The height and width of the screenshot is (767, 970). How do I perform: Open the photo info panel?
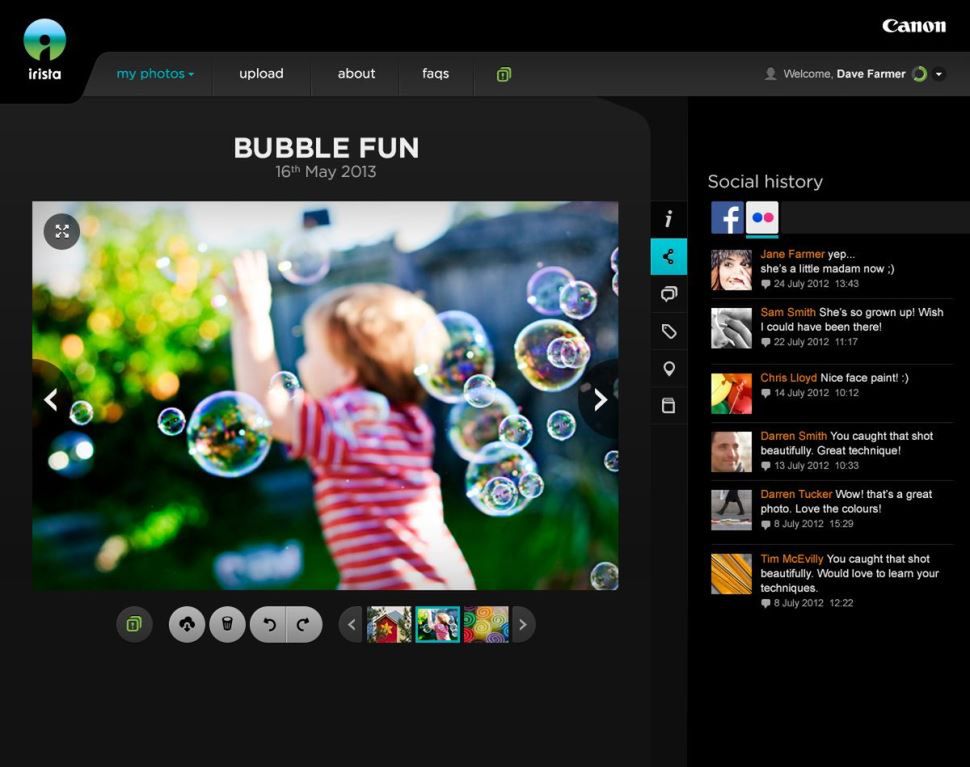[669, 219]
